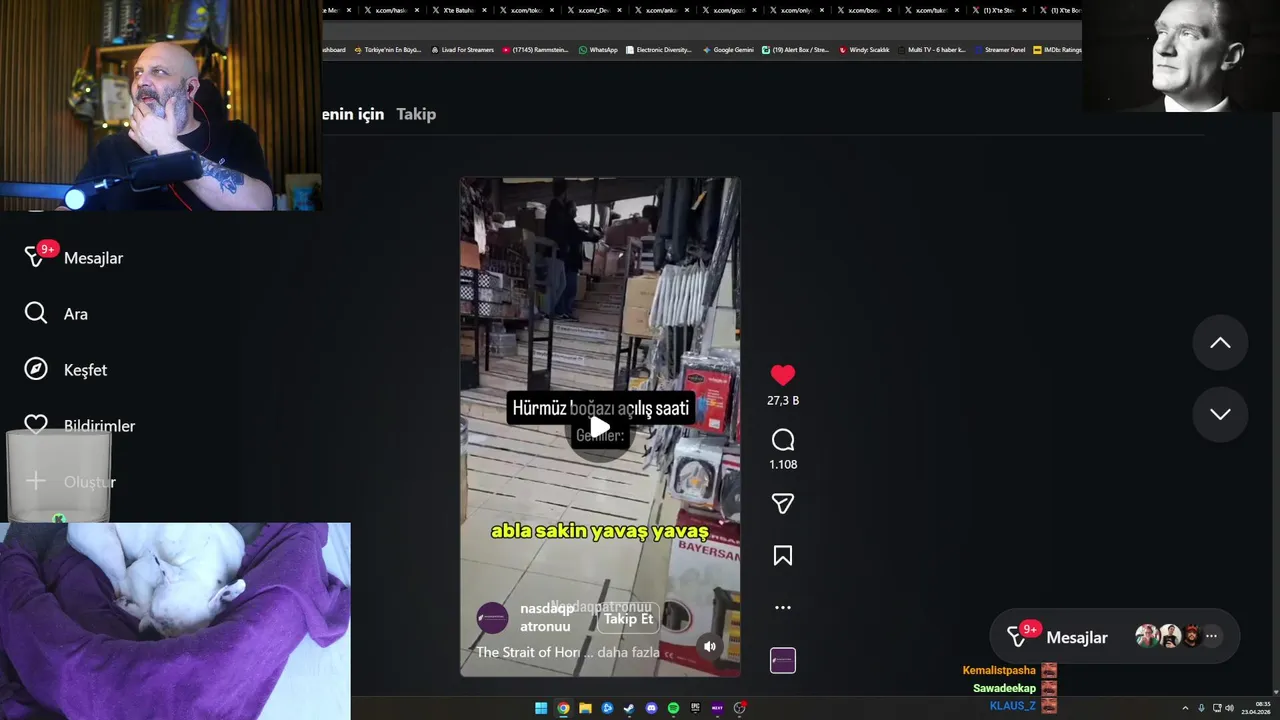Switch to the x.com/anka browser tab
This screenshot has height=720, width=1280.
[x=660, y=10]
